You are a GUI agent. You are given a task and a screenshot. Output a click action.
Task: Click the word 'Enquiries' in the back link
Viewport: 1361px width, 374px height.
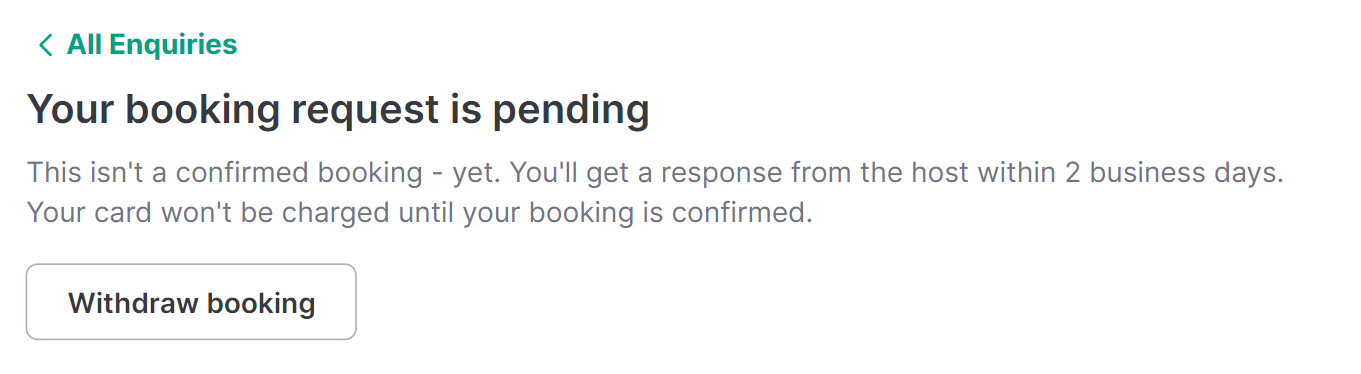(174, 45)
